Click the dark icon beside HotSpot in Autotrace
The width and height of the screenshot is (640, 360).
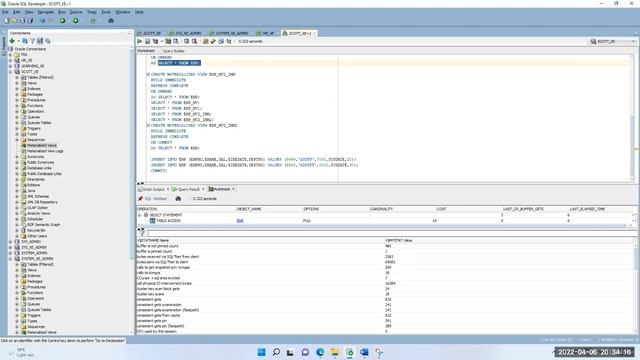click(178, 199)
